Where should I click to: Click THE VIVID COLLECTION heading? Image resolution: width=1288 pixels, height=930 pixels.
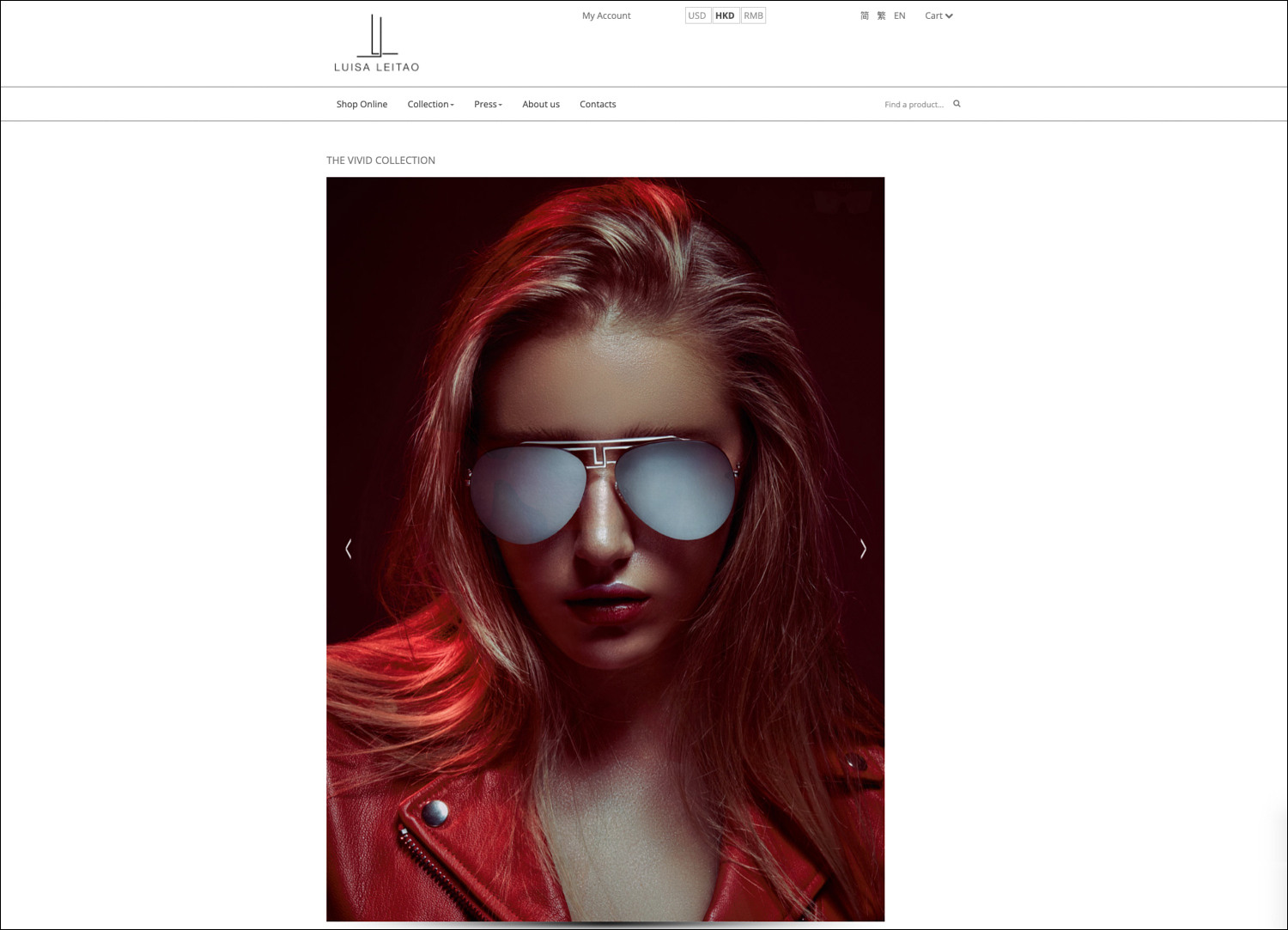(380, 160)
